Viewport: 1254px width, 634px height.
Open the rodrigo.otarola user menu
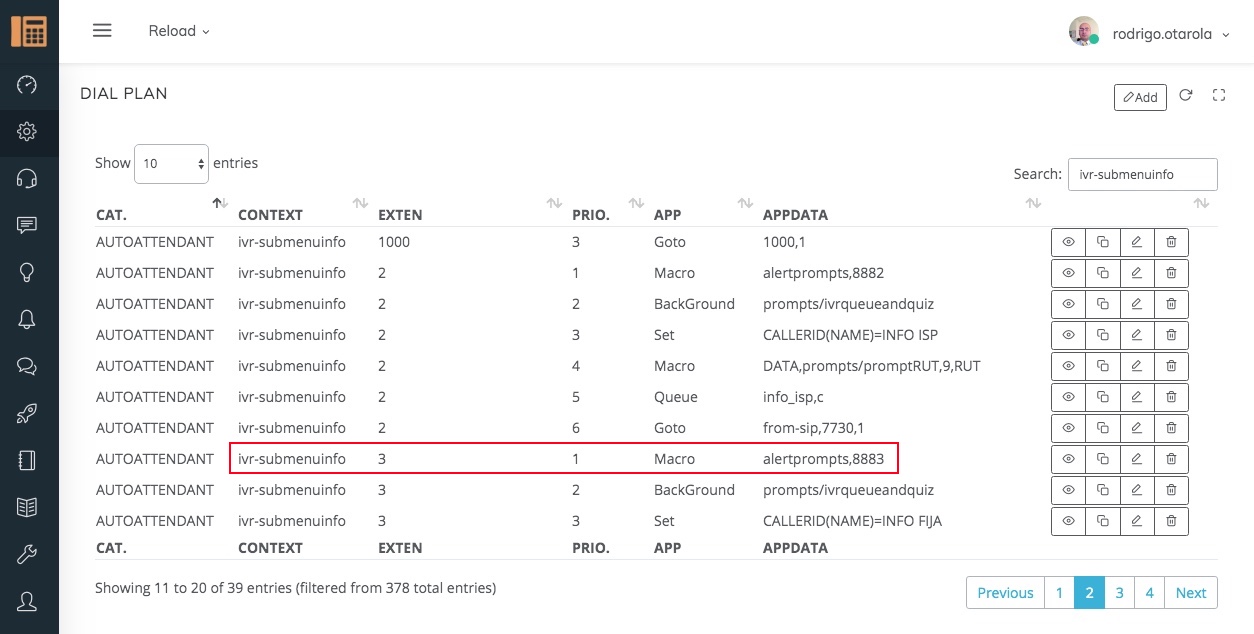click(x=1150, y=33)
